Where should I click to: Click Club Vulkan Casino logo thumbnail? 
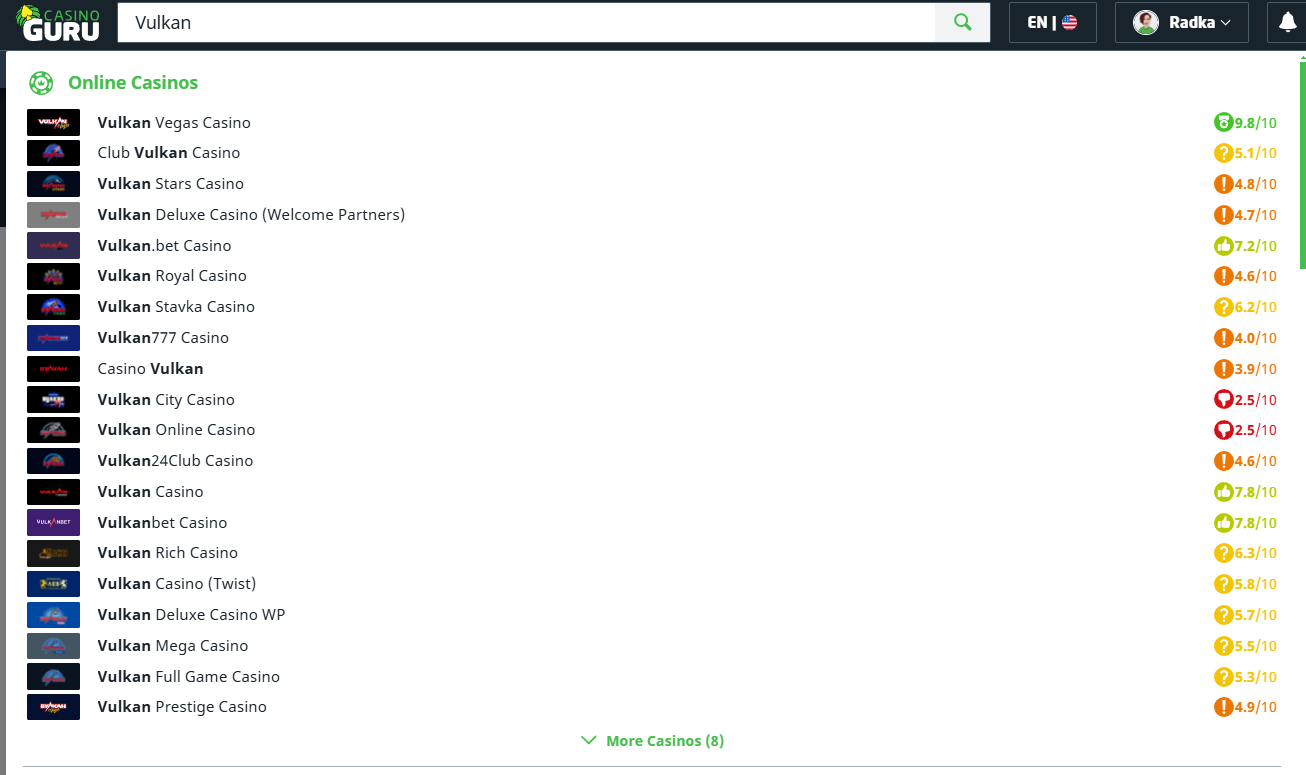53,153
